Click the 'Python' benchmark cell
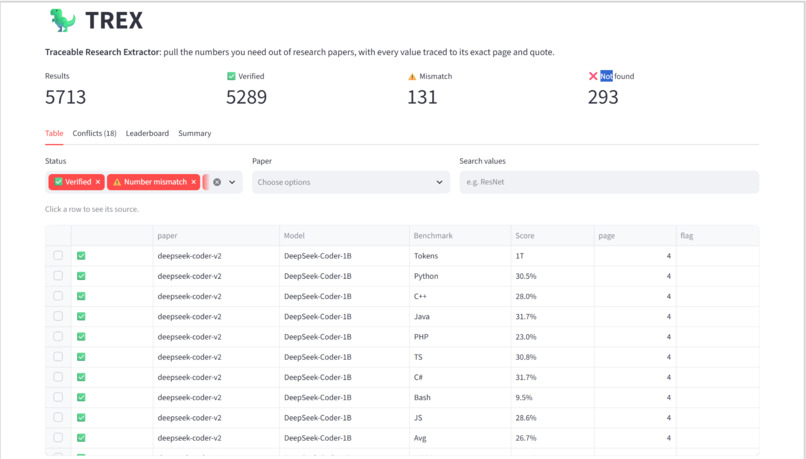Image resolution: width=806 pixels, height=459 pixels. (x=461, y=276)
